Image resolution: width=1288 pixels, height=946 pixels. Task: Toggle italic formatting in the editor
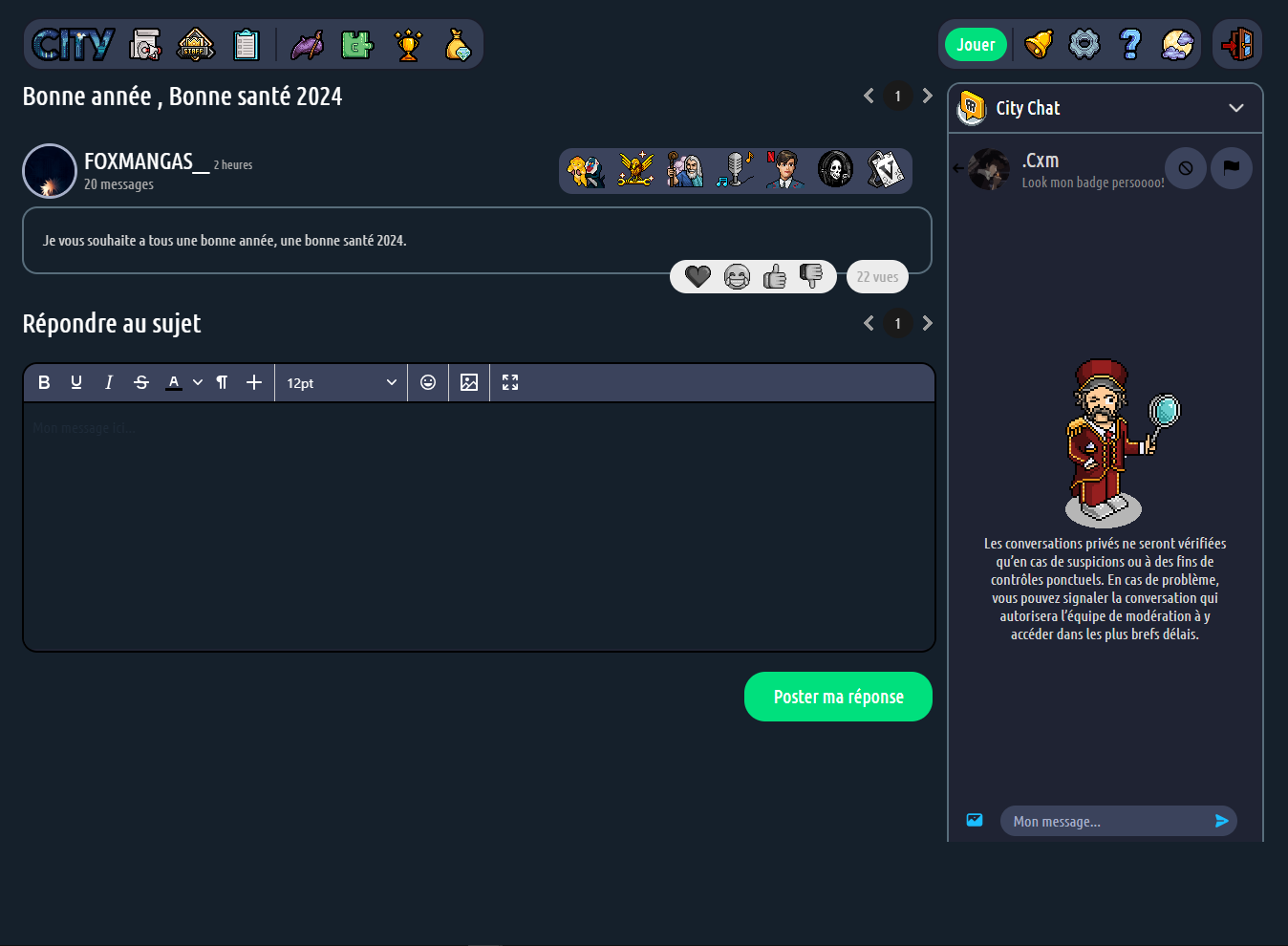click(x=109, y=382)
